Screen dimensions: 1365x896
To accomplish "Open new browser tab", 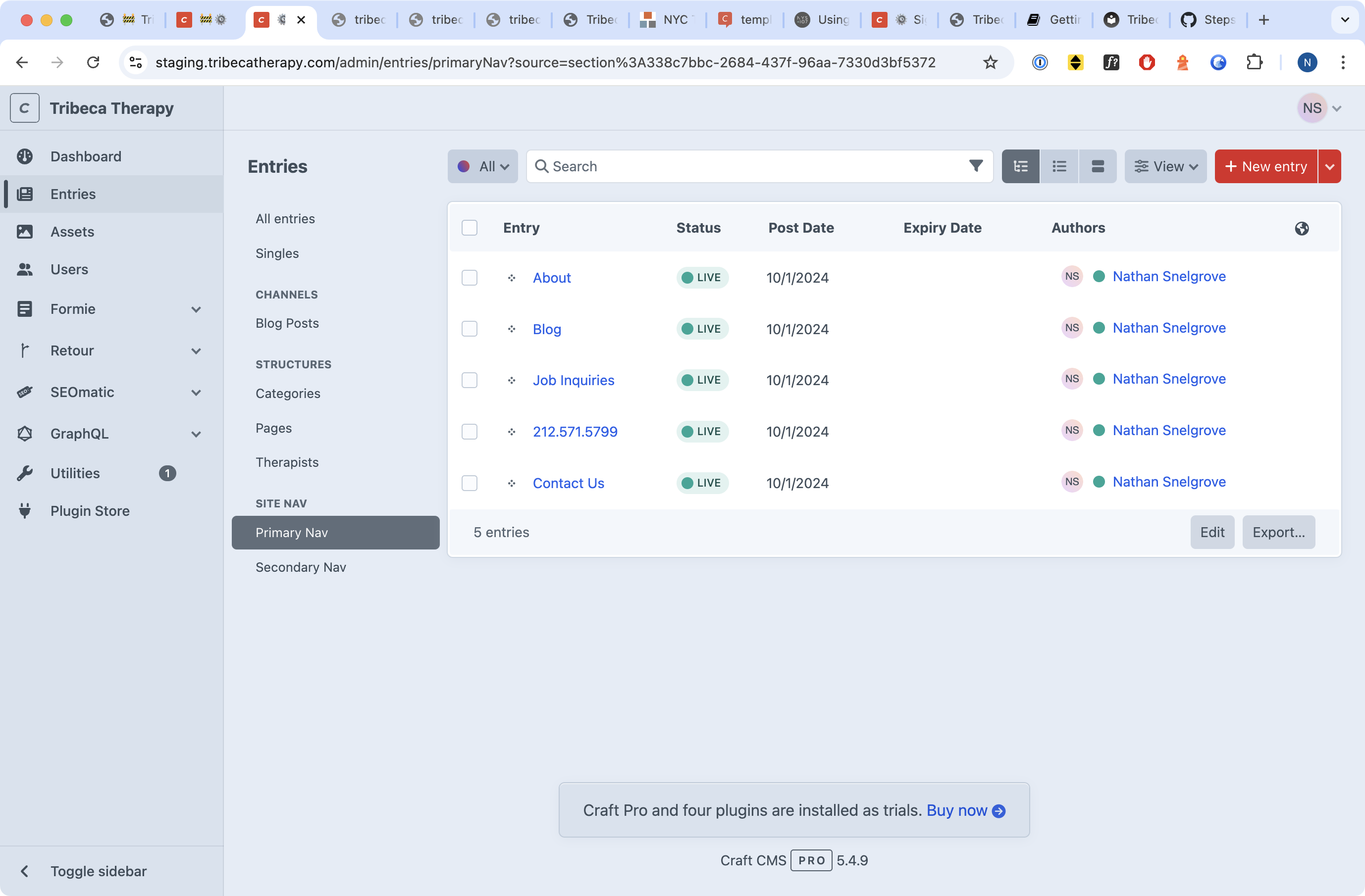I will pos(1263,19).
